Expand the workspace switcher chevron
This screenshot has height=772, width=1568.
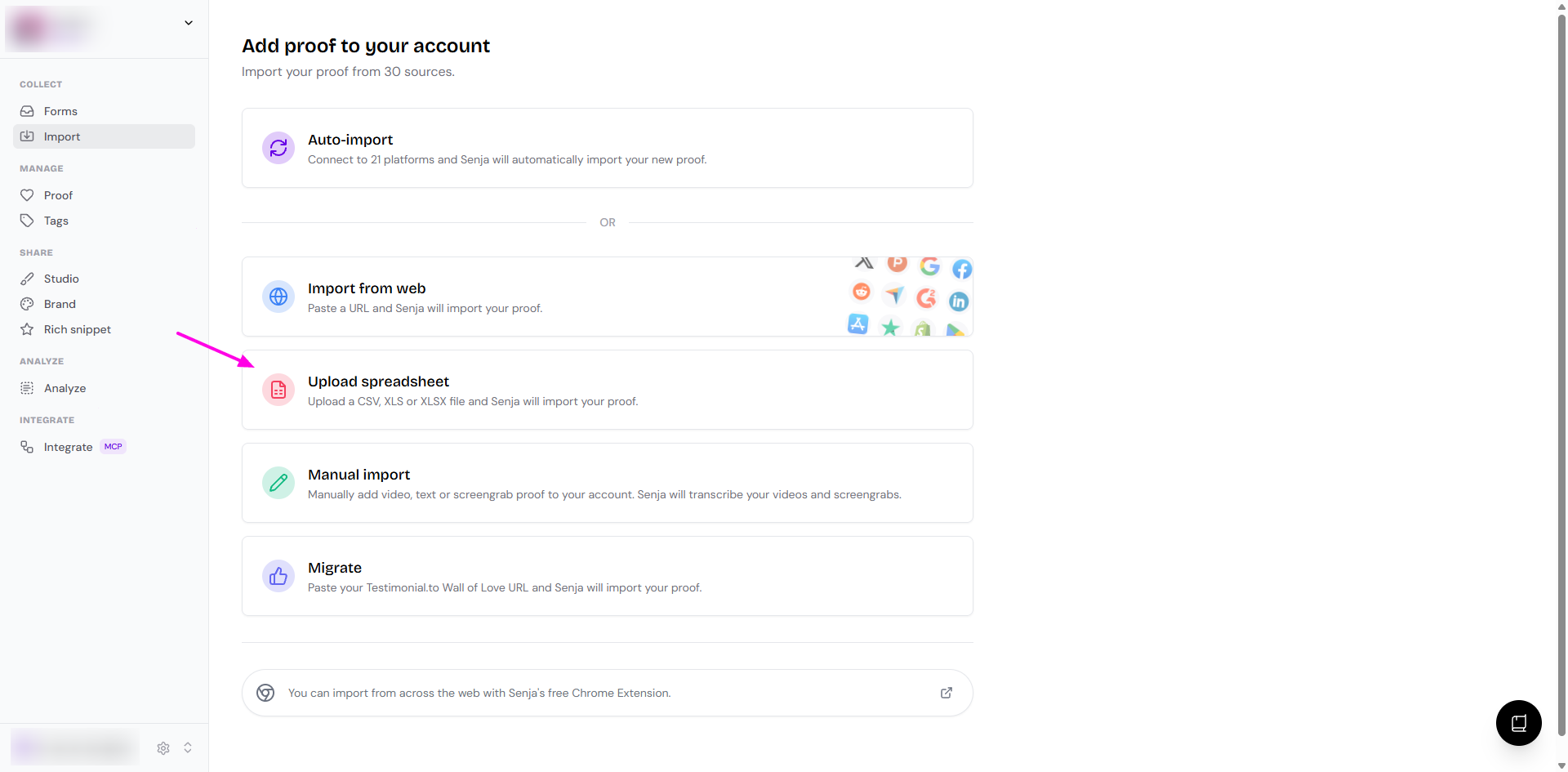click(x=189, y=23)
